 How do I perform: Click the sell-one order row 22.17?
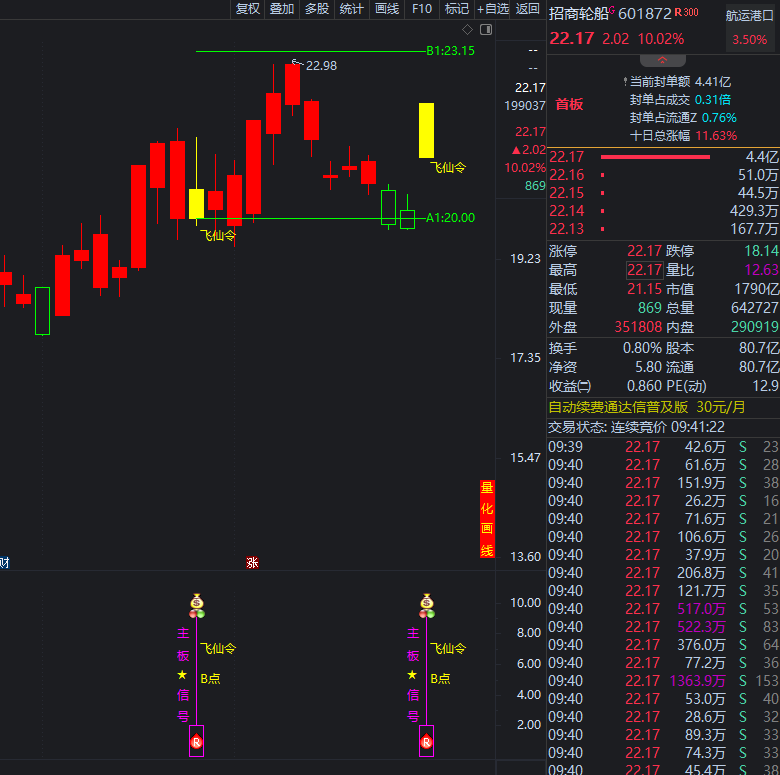coord(664,157)
